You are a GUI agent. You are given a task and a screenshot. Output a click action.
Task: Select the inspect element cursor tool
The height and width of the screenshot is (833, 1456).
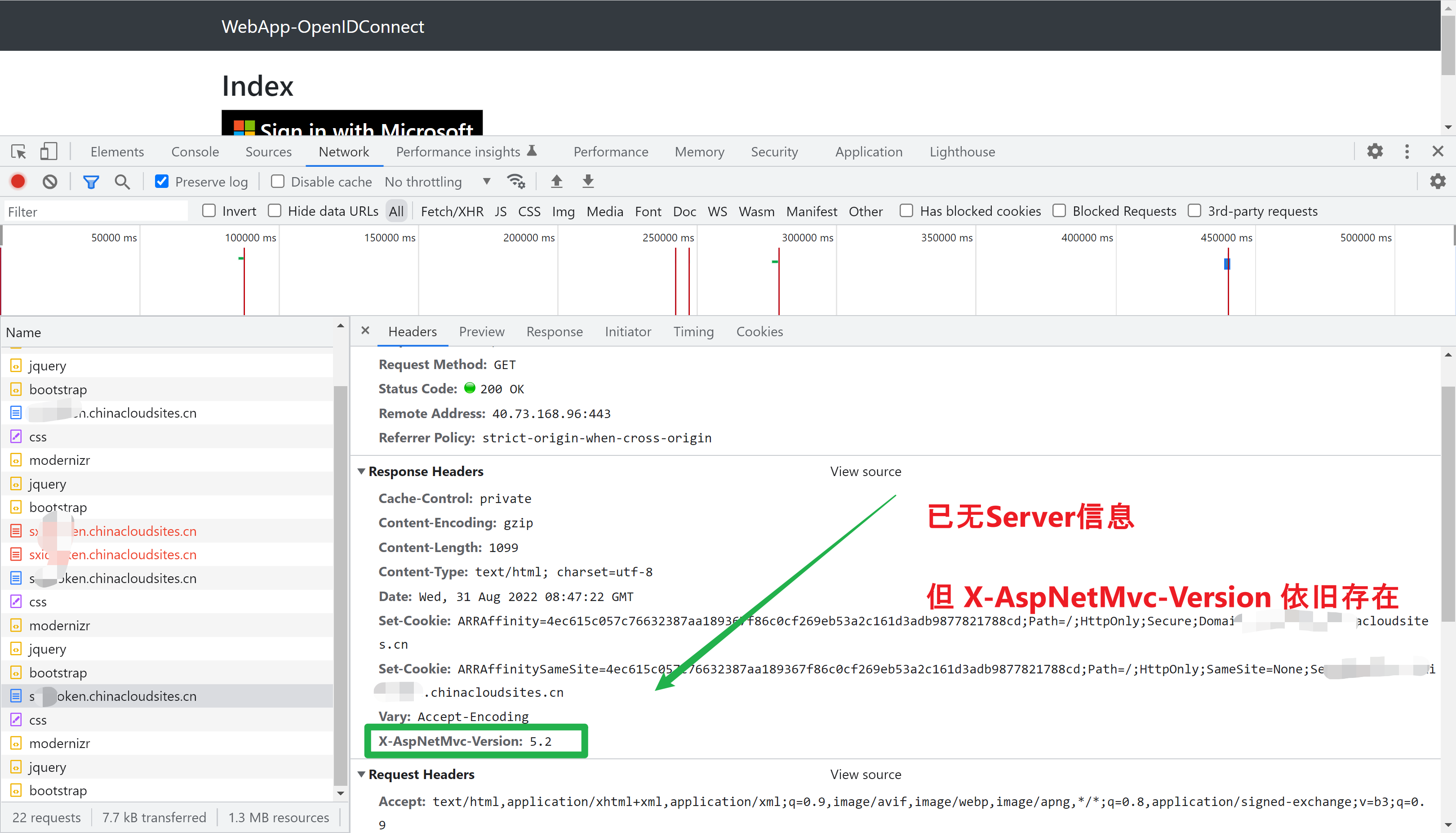click(x=18, y=151)
